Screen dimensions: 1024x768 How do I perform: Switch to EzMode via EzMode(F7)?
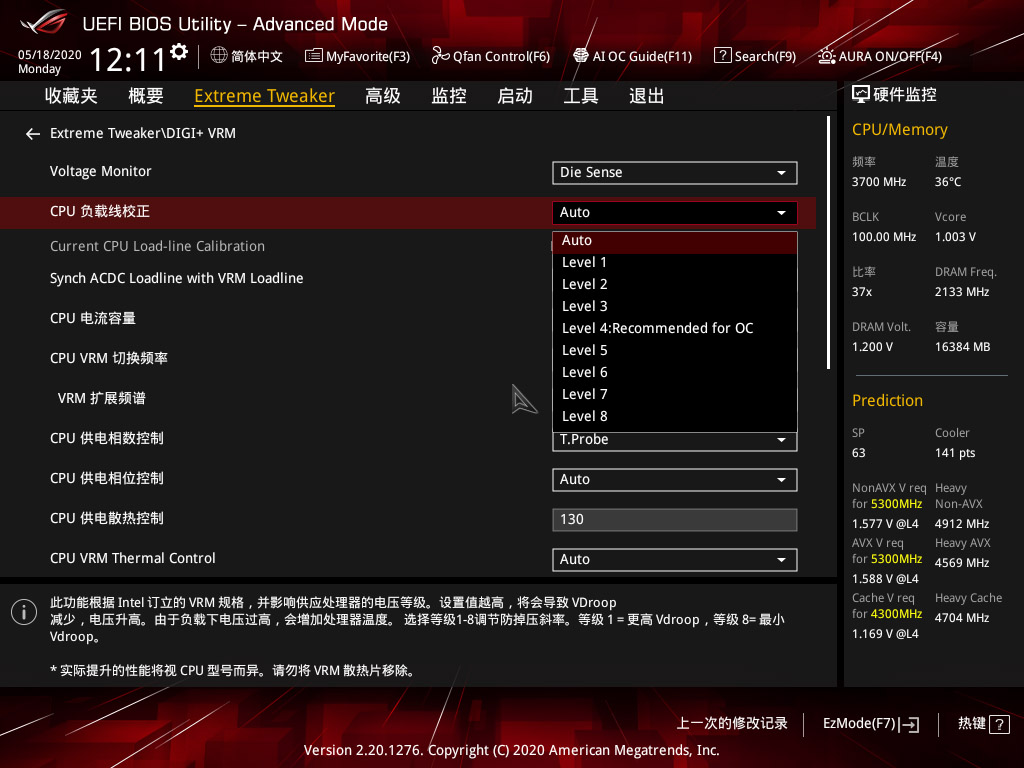click(x=869, y=723)
